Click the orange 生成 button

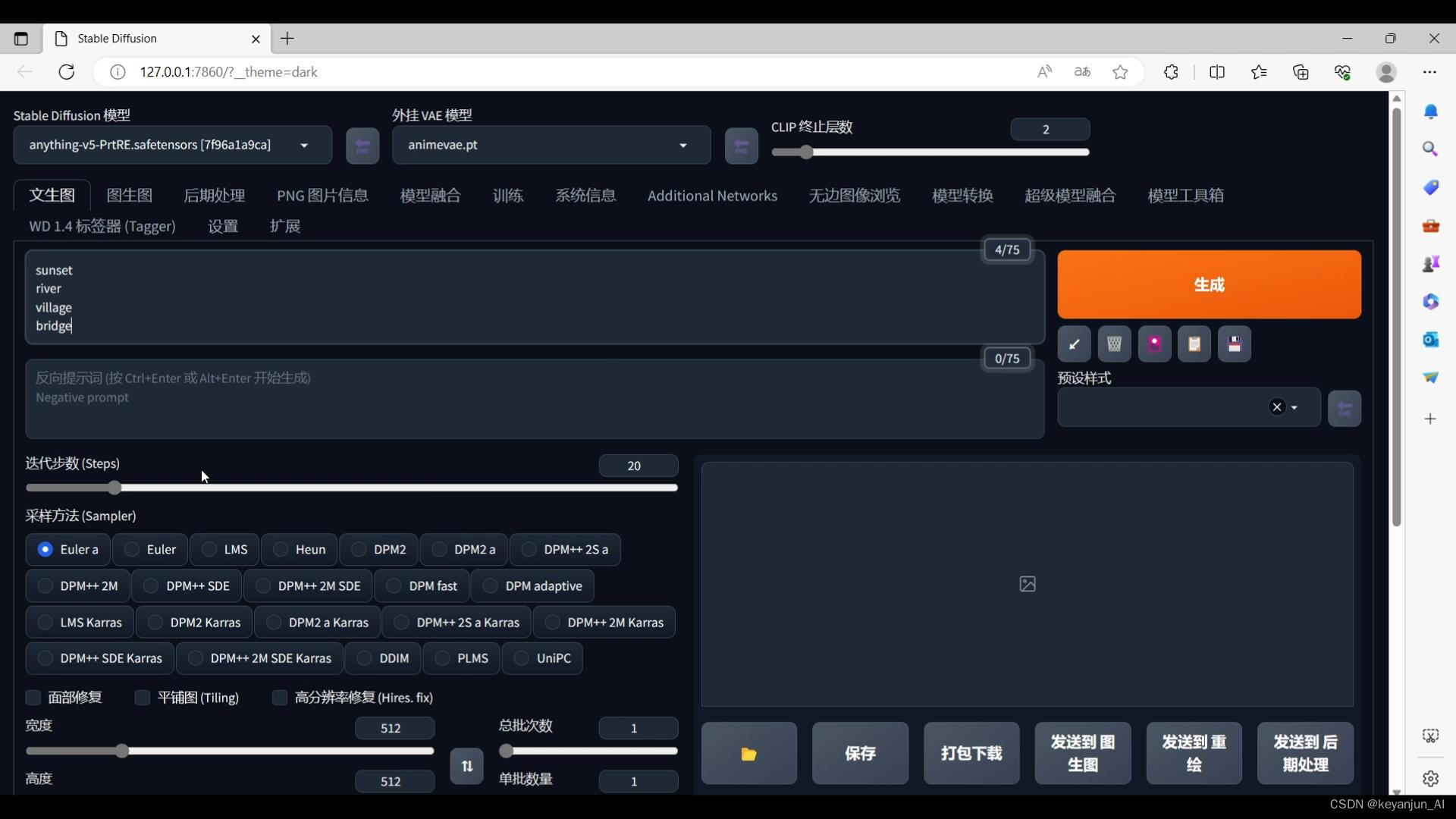(x=1209, y=284)
